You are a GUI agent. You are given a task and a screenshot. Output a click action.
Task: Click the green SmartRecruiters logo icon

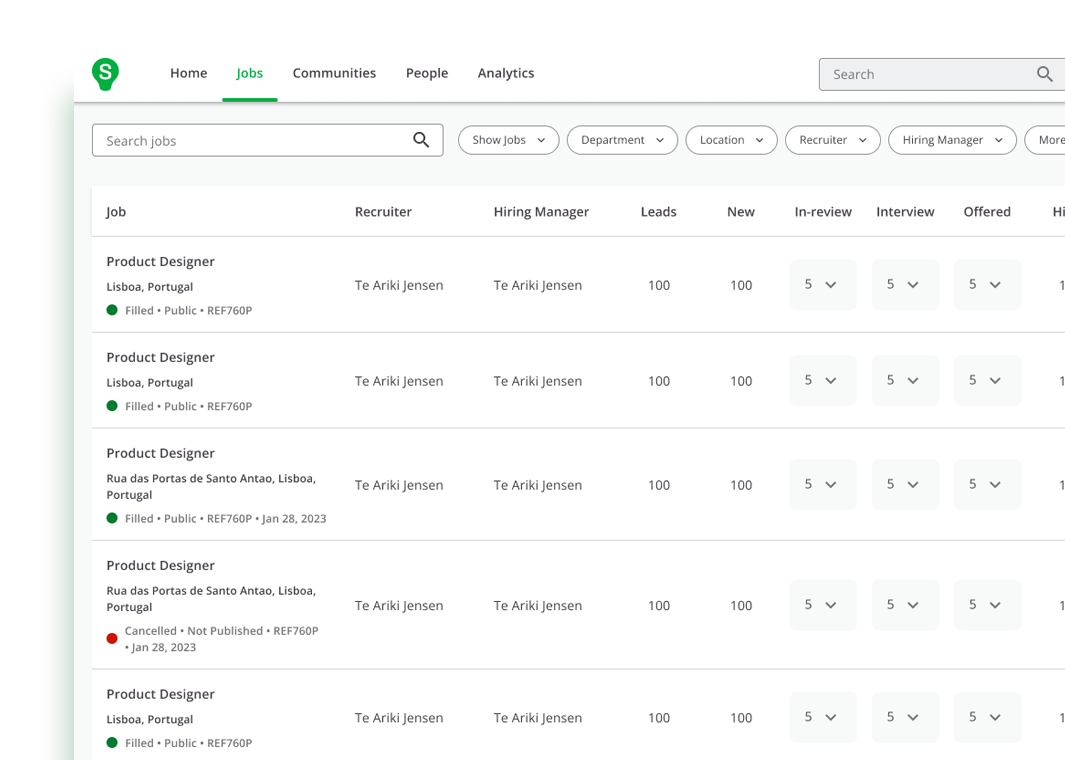coord(105,74)
